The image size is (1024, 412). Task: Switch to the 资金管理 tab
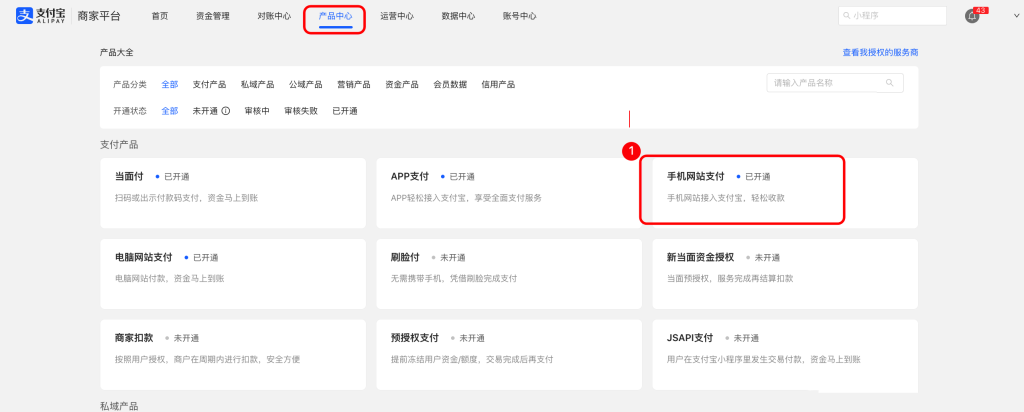(212, 16)
